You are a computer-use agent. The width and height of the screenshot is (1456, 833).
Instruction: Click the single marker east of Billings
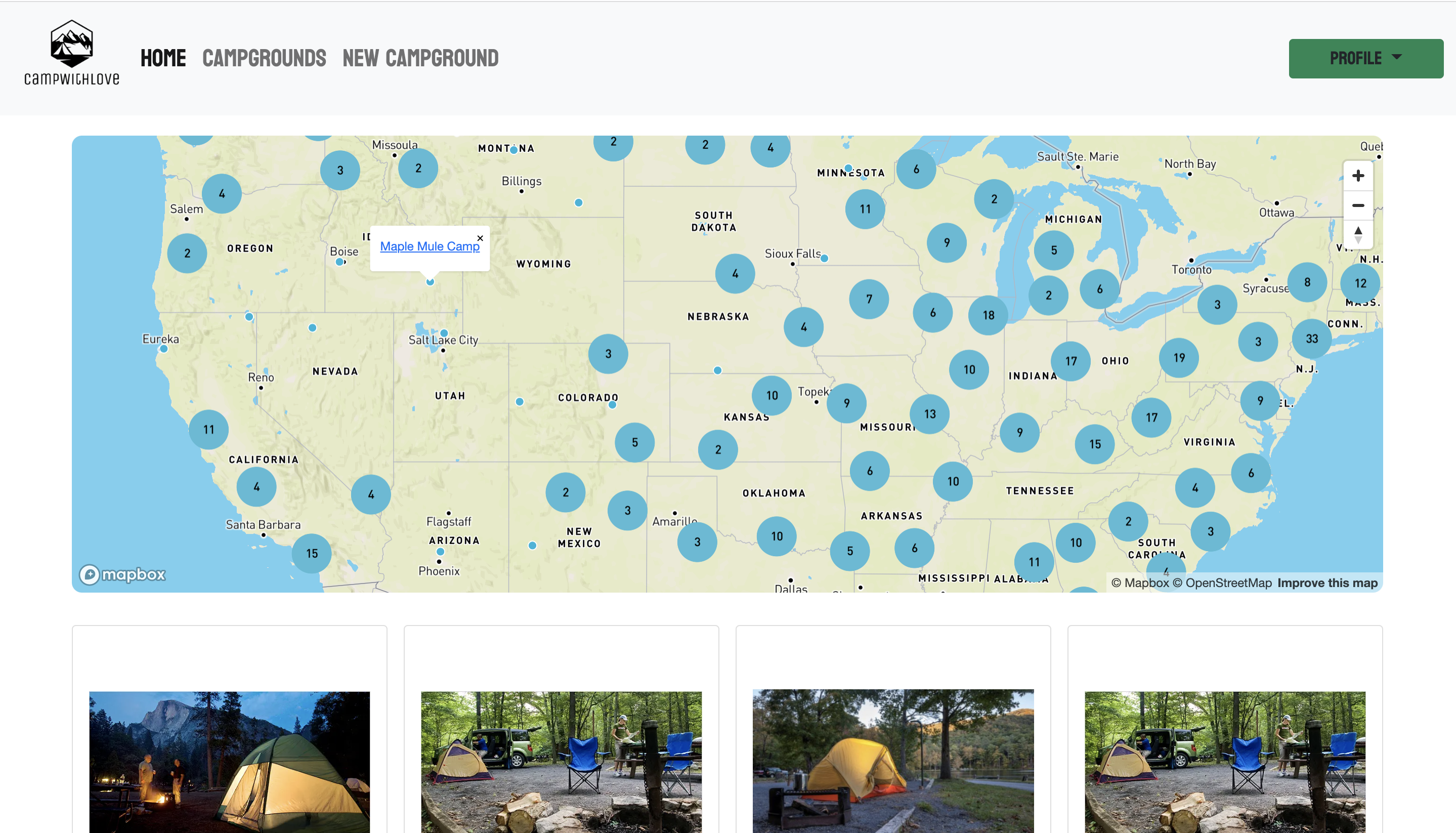point(579,202)
